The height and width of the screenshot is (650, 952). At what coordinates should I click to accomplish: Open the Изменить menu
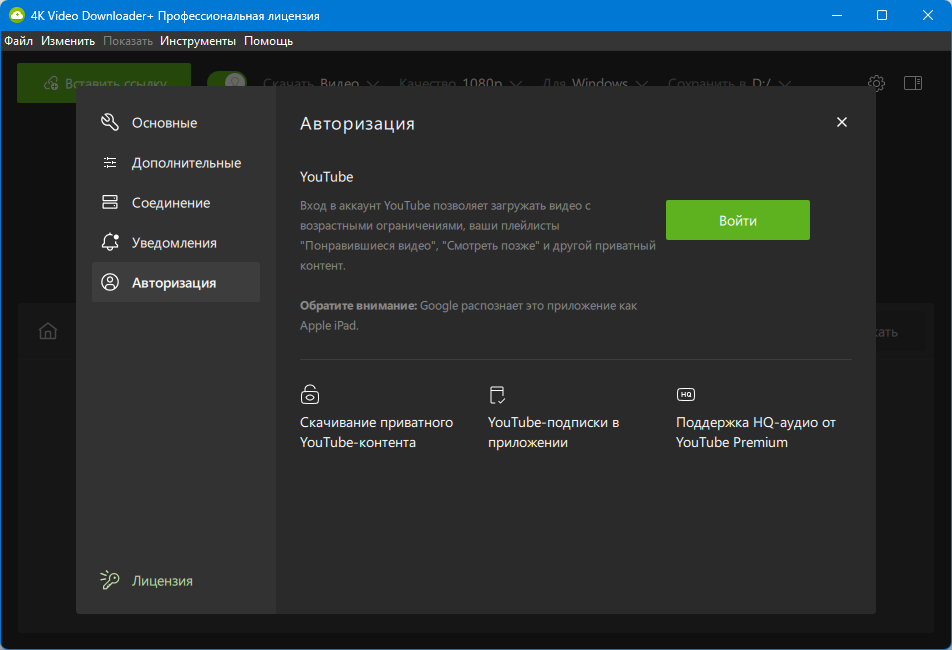tap(68, 41)
